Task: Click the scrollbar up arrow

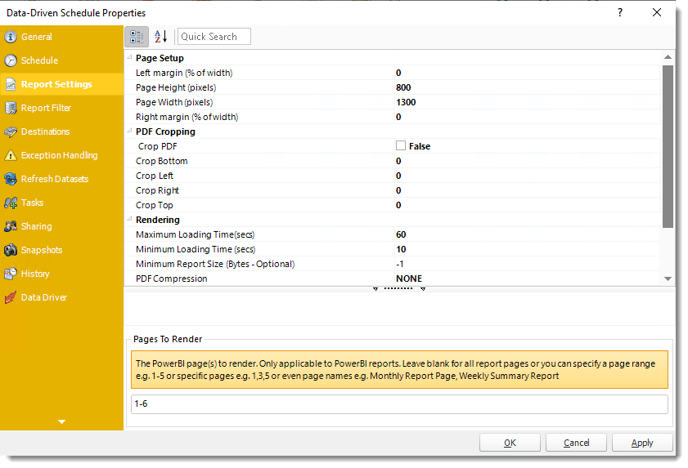Action: point(667,57)
